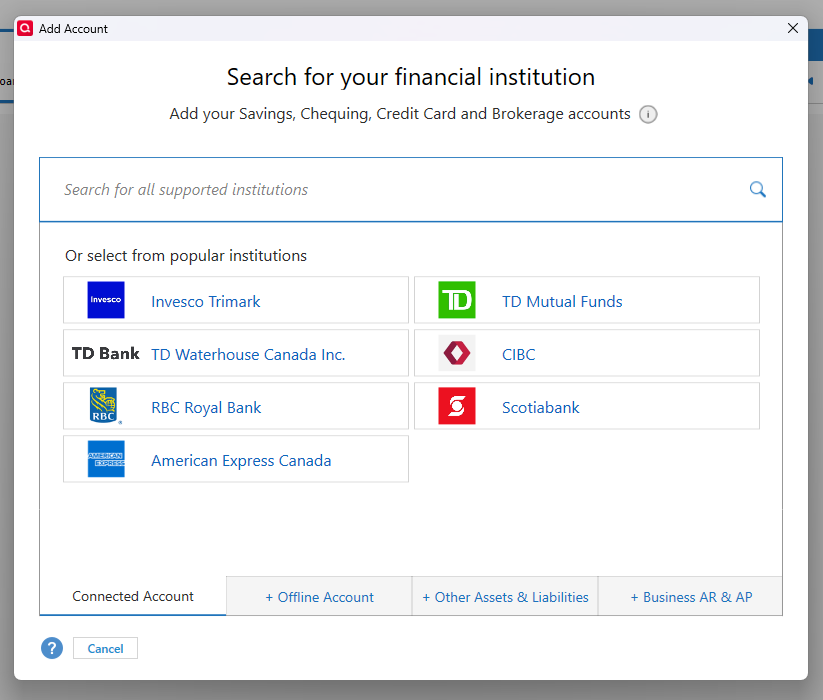Switch to the Connected Account tab
The height and width of the screenshot is (700, 823).
coord(133,596)
